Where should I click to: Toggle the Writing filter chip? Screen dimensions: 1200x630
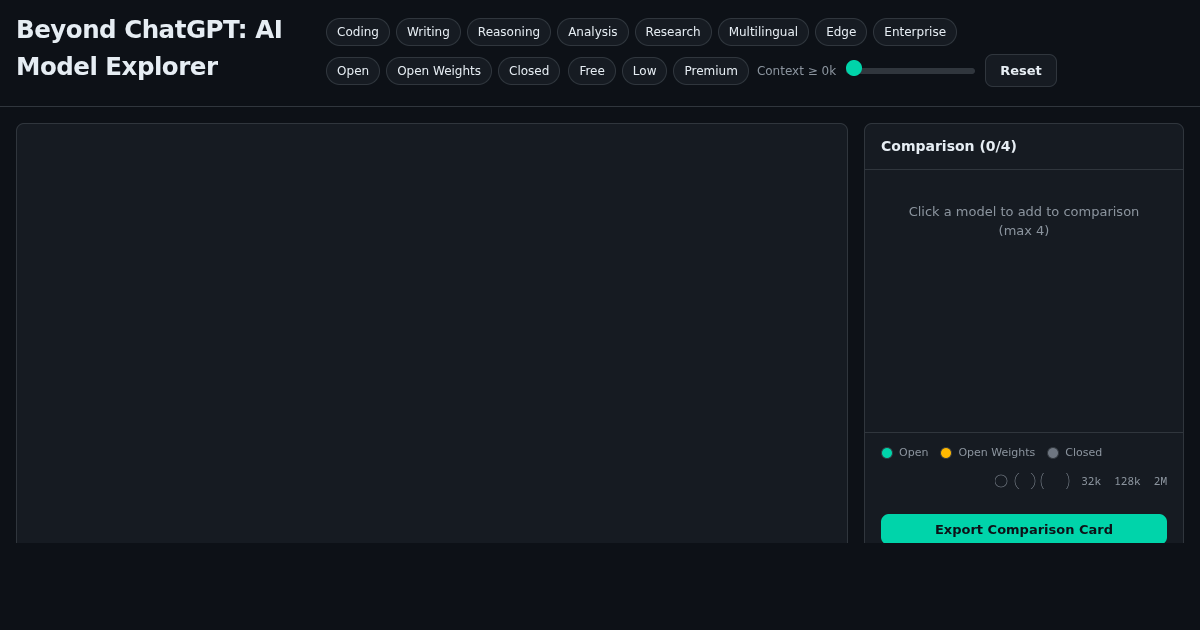click(428, 32)
